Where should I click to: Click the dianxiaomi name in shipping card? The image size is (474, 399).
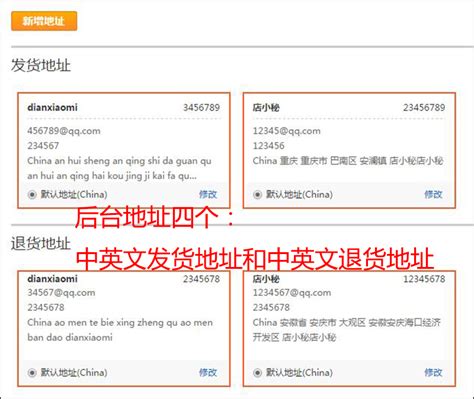52,107
